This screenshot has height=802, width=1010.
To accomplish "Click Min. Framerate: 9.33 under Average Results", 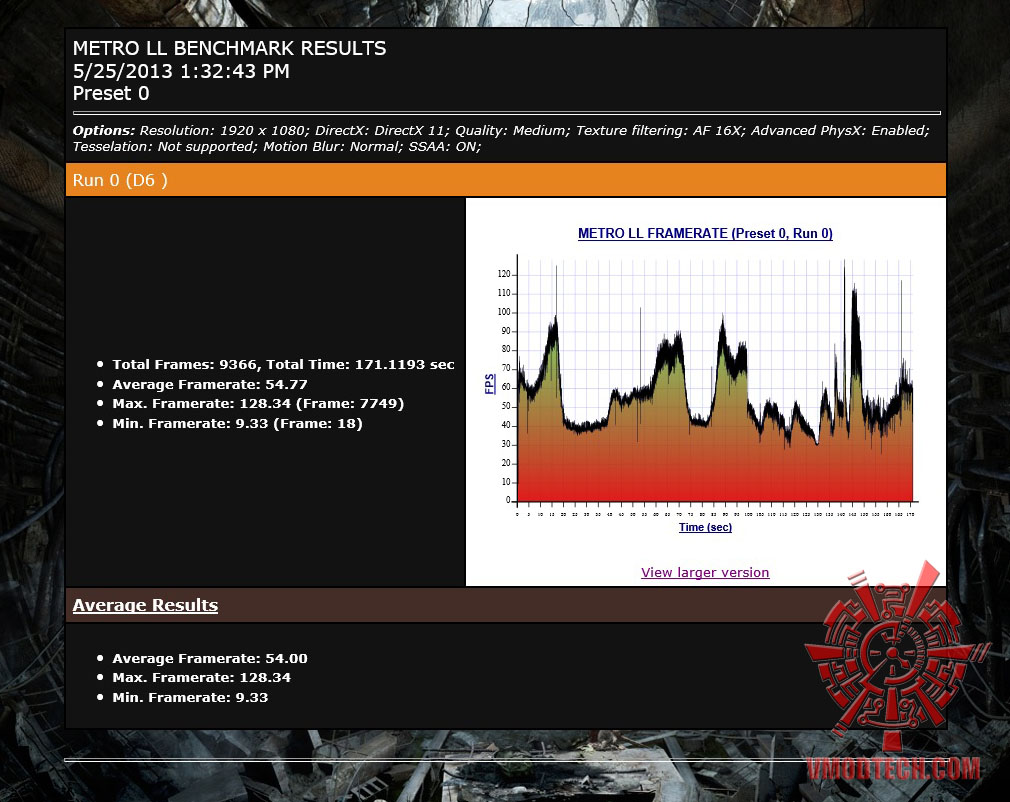I will 190,698.
